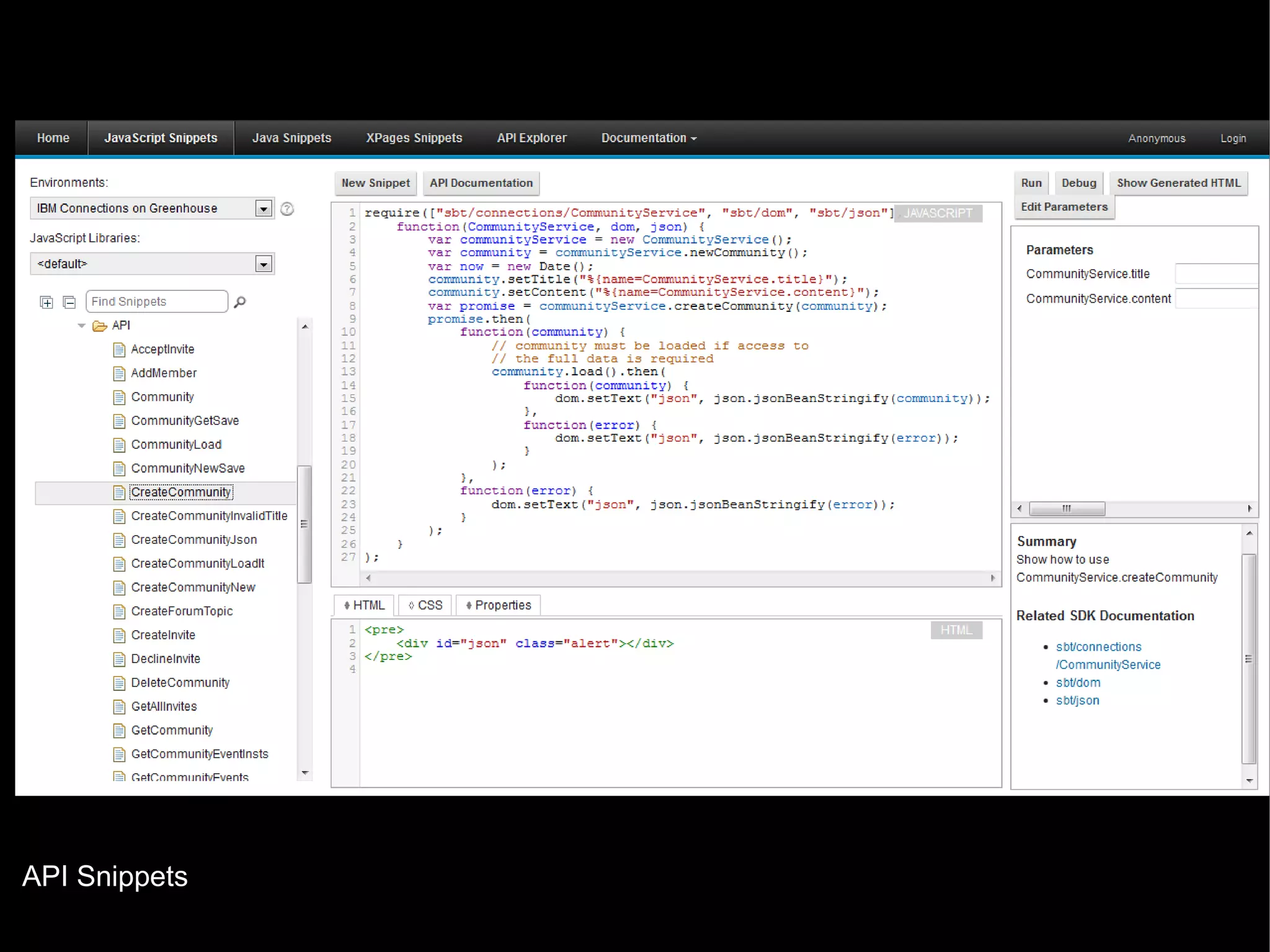Click the snippet tree vertical scrollbar thumb
This screenshot has width=1270, height=952.
coord(304,525)
